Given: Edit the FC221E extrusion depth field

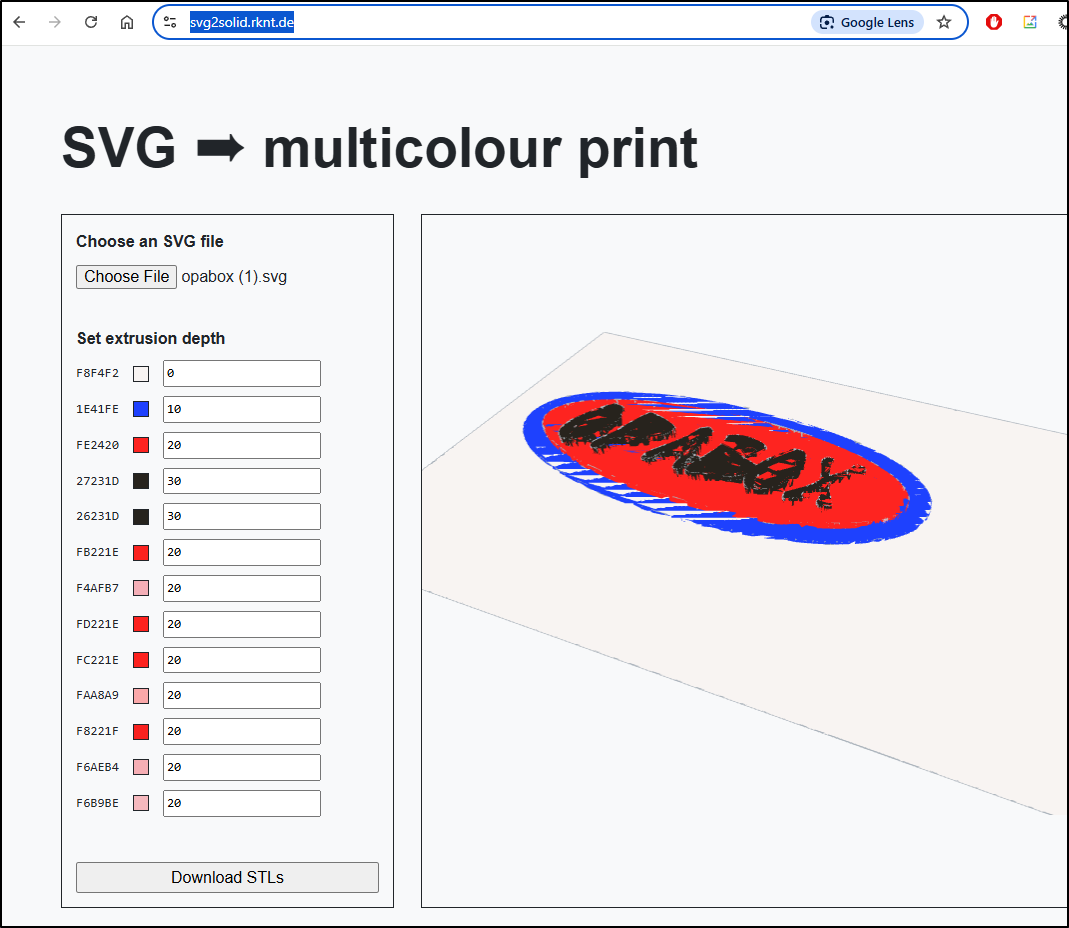Looking at the screenshot, I should 241,660.
